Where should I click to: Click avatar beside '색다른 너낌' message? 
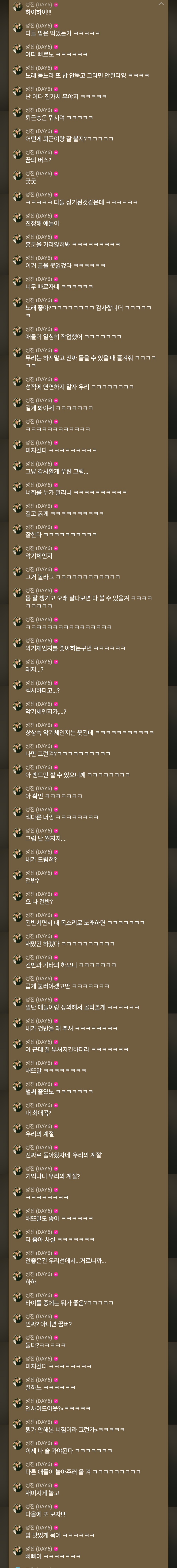coord(17,813)
